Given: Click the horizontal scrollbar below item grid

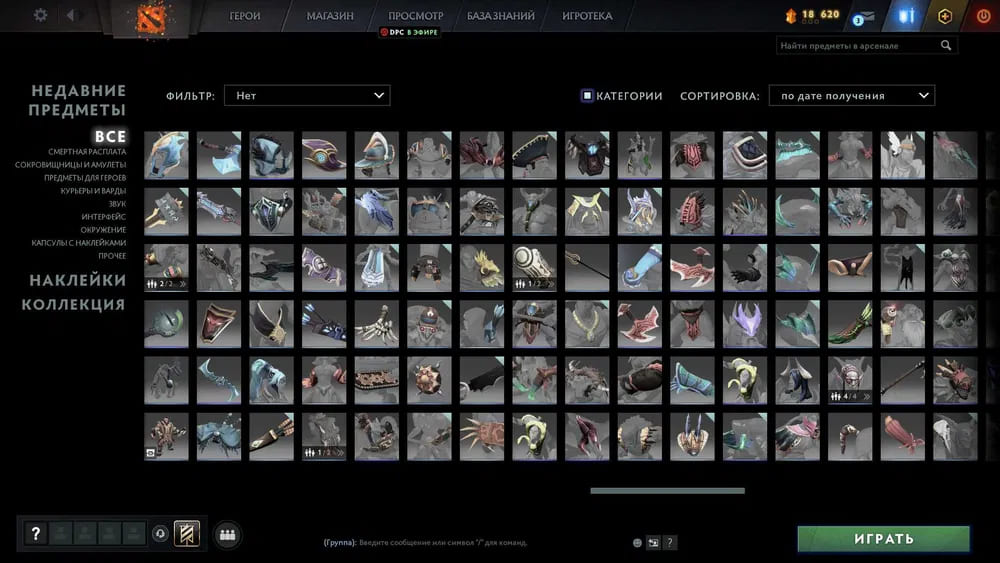Looking at the screenshot, I should [667, 491].
